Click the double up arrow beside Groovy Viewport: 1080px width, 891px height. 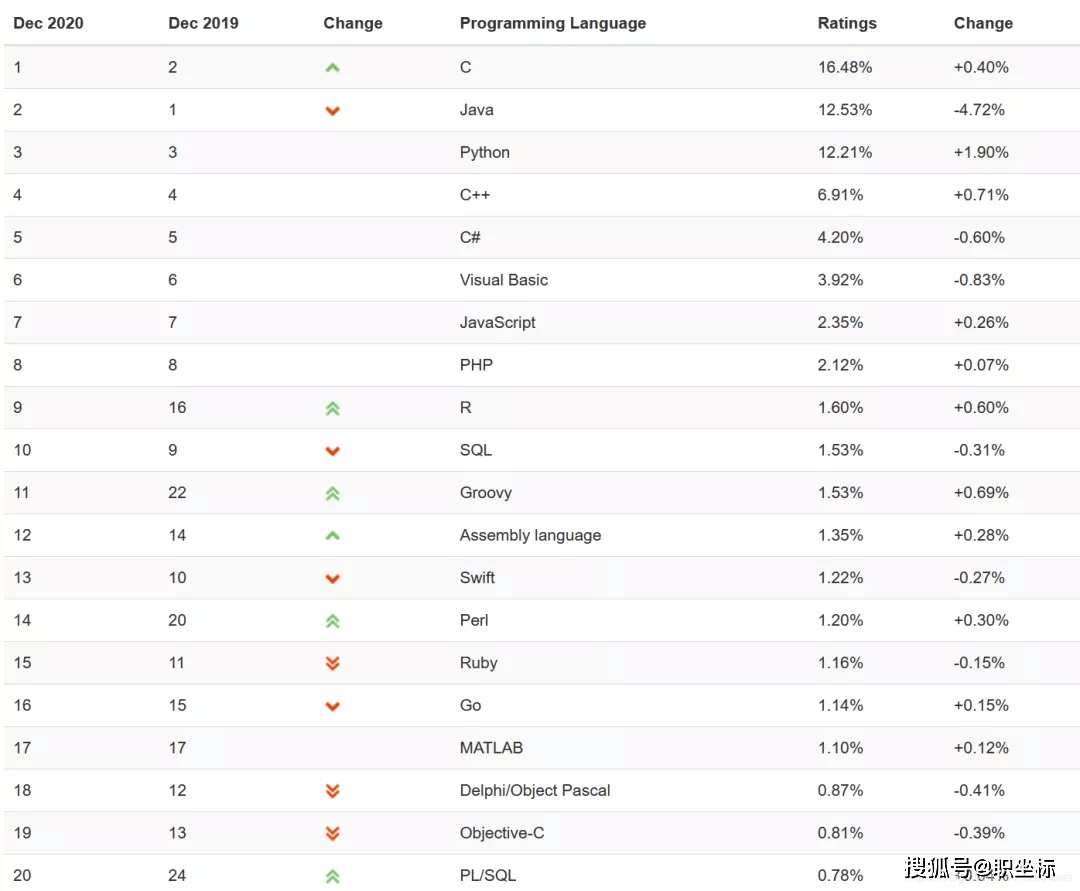point(333,493)
